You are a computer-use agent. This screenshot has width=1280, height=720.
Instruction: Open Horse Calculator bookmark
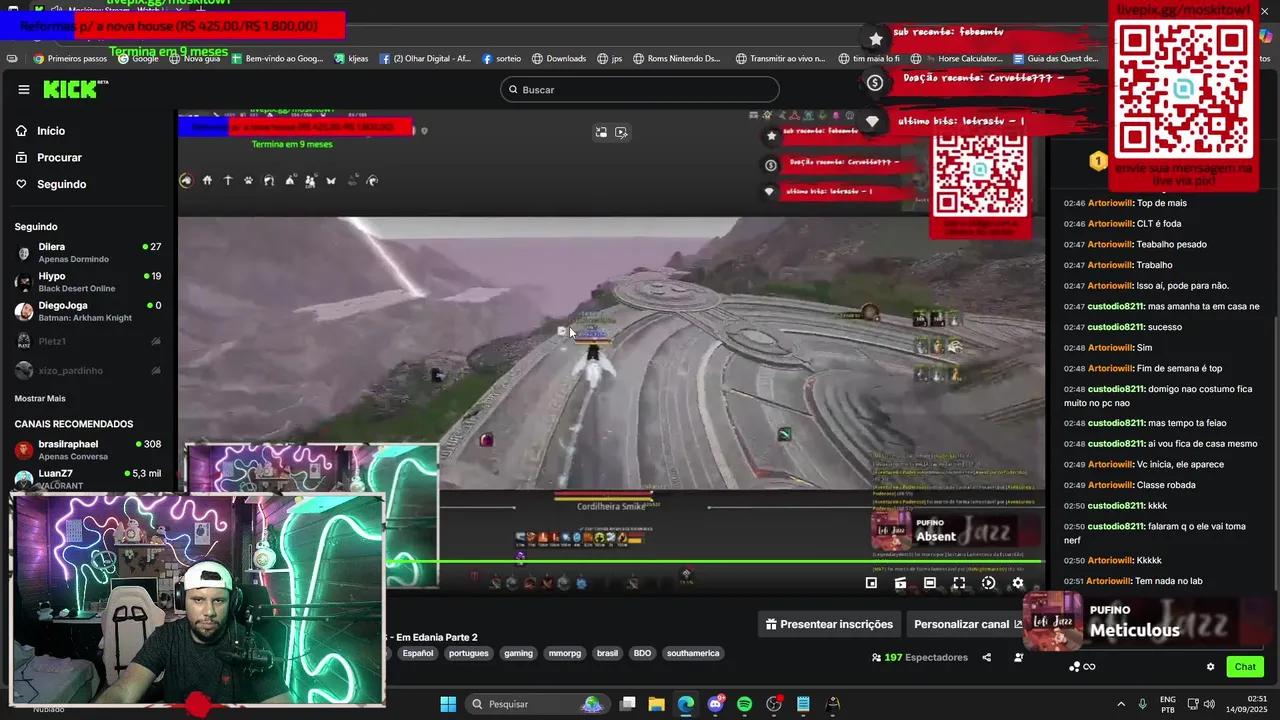(956, 59)
